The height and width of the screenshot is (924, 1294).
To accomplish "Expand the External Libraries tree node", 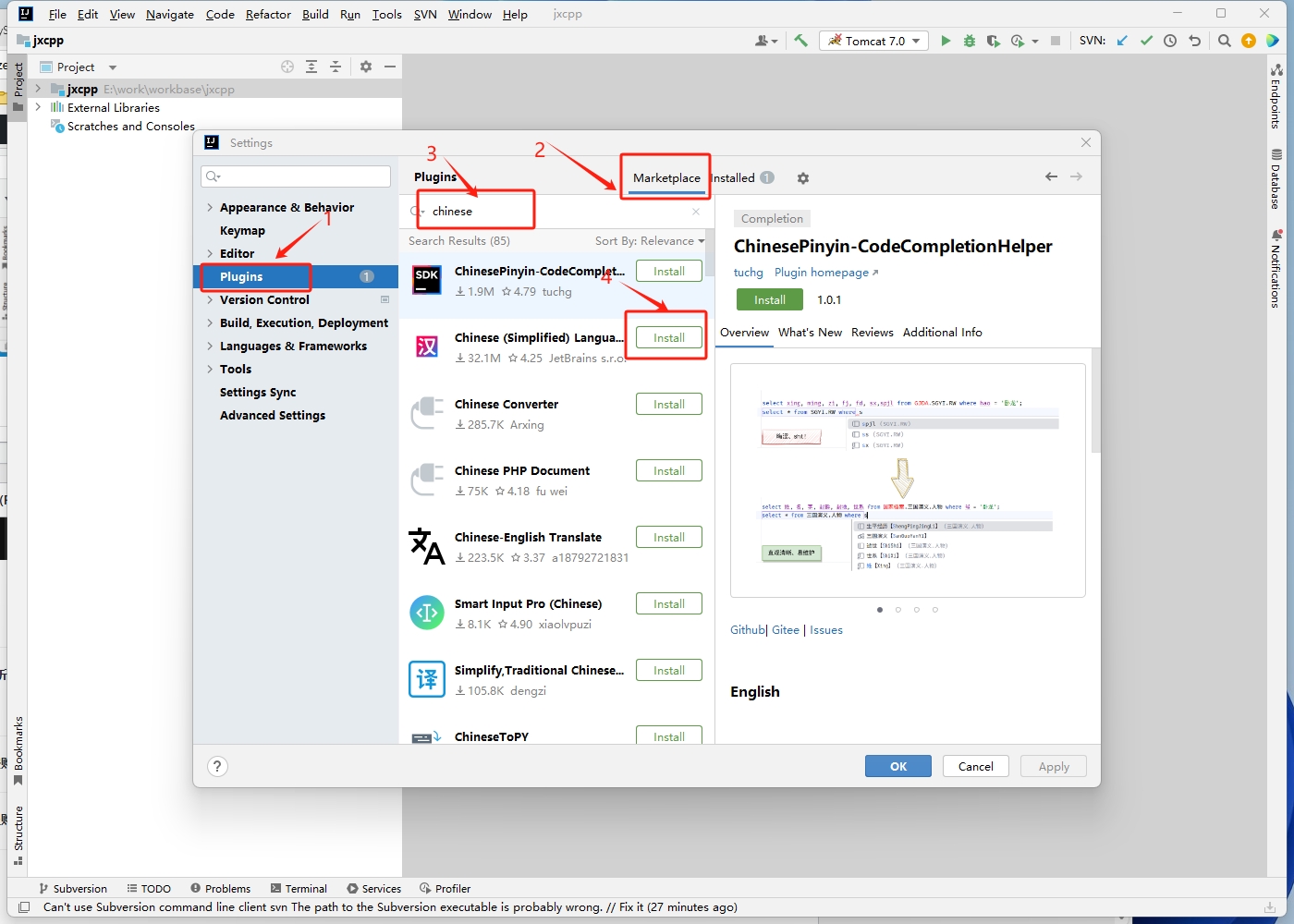I will (38, 107).
